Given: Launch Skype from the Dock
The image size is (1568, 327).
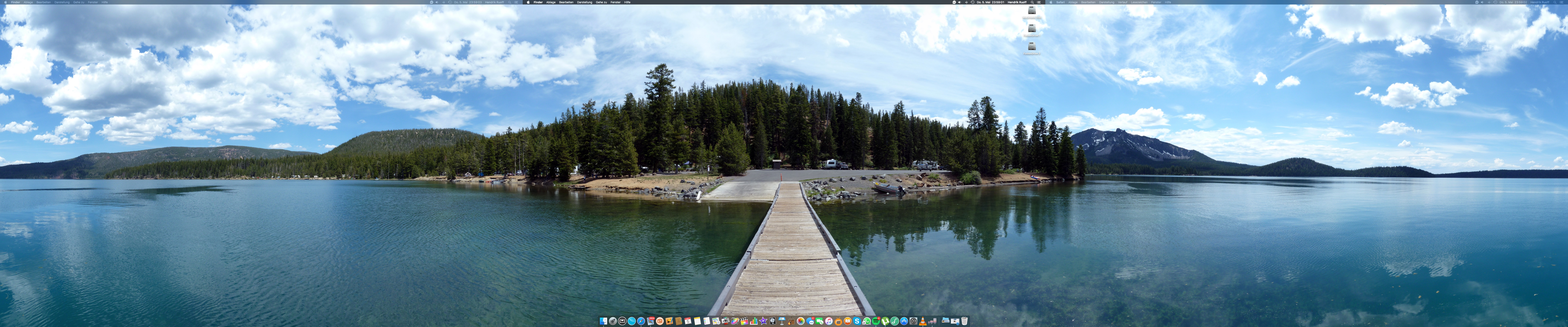Looking at the screenshot, I should click(x=857, y=321).
